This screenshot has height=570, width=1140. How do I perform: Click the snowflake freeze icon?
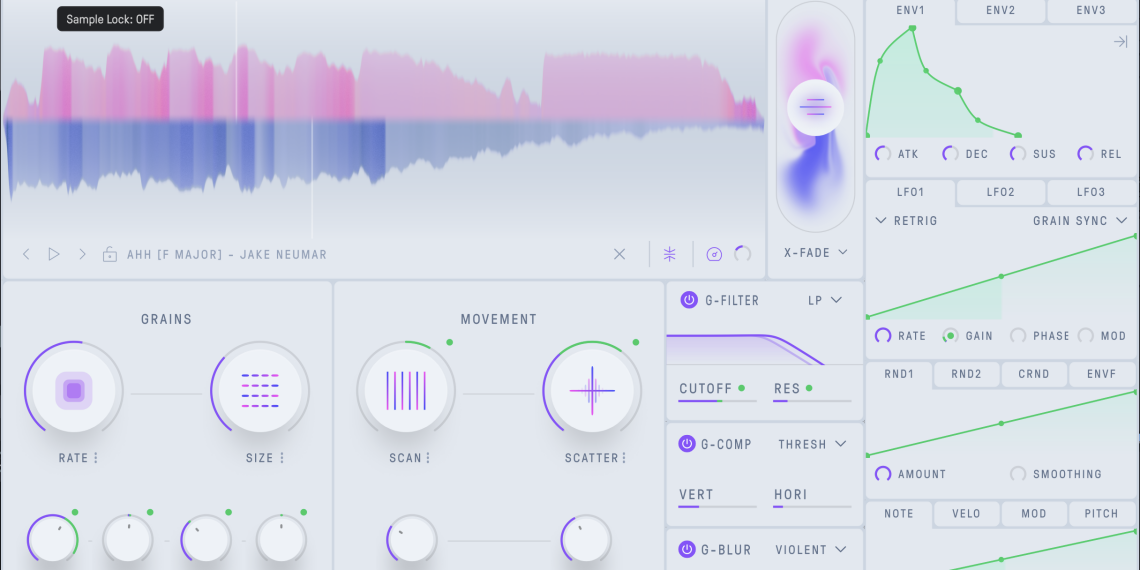670,254
